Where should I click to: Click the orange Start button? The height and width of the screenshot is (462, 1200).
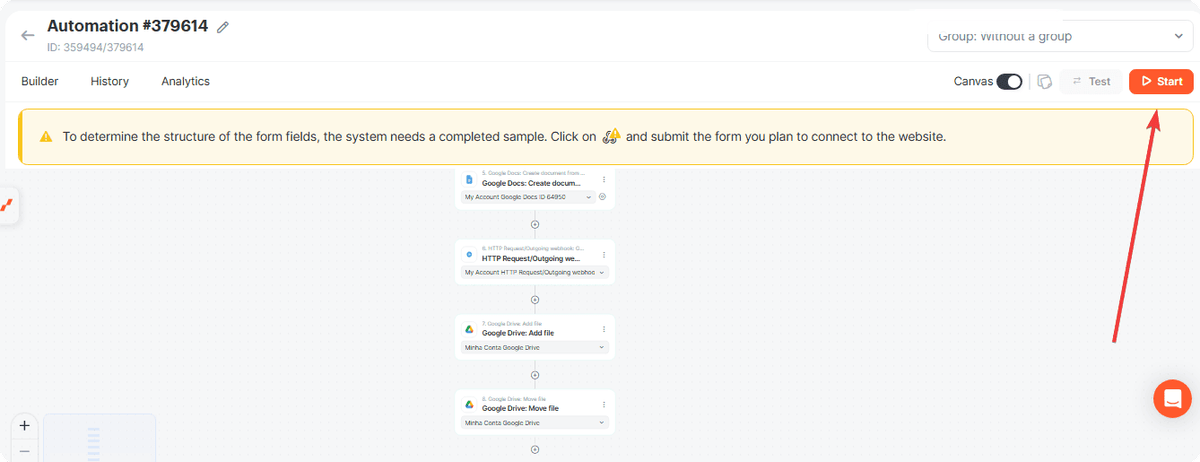point(1161,82)
